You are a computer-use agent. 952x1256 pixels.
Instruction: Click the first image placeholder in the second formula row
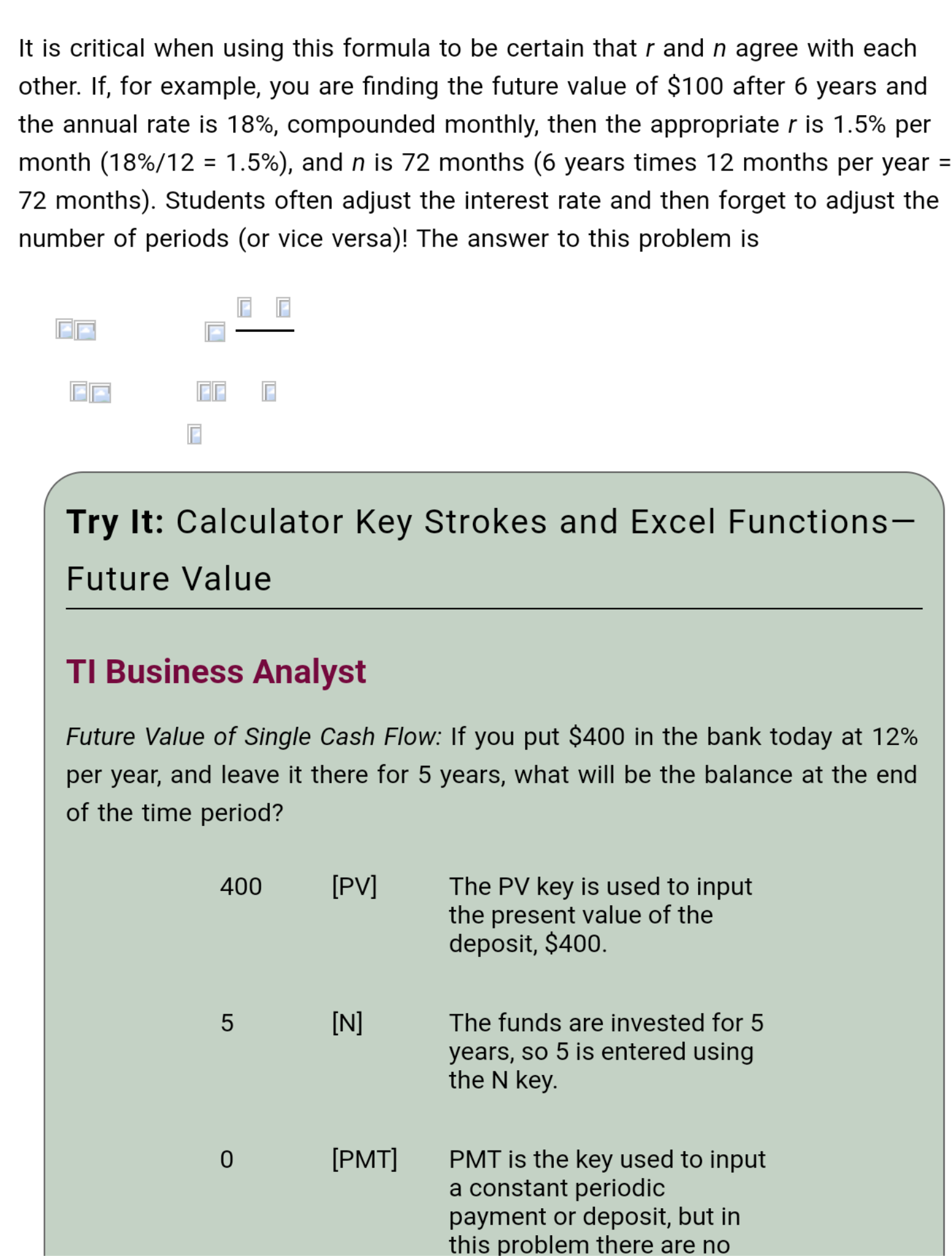click(79, 391)
